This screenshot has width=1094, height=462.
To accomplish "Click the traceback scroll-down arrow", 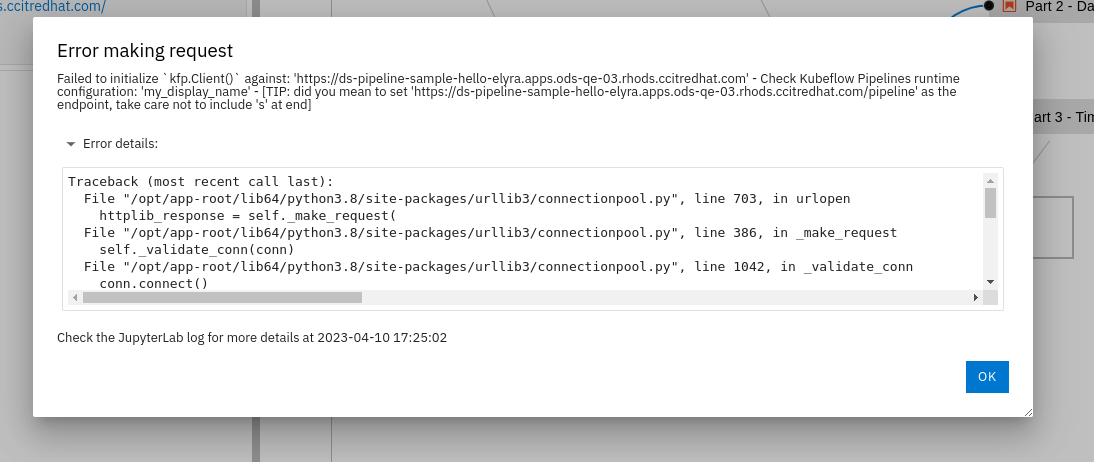I will tap(990, 282).
